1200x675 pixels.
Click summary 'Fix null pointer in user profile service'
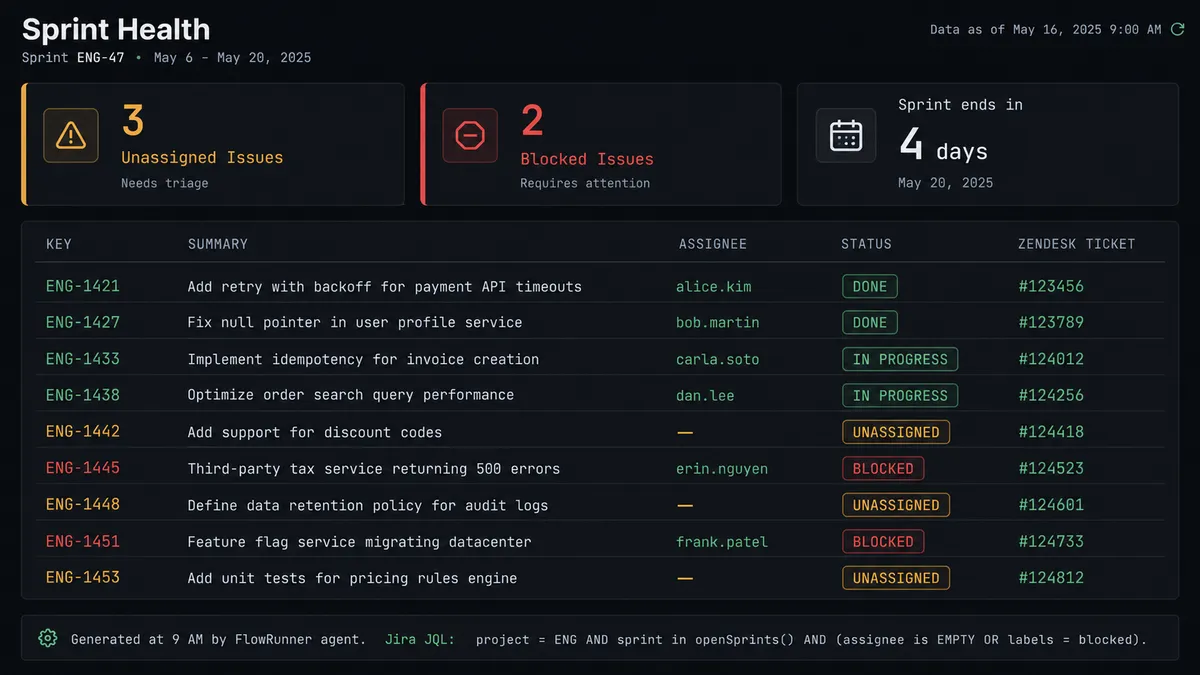point(355,322)
